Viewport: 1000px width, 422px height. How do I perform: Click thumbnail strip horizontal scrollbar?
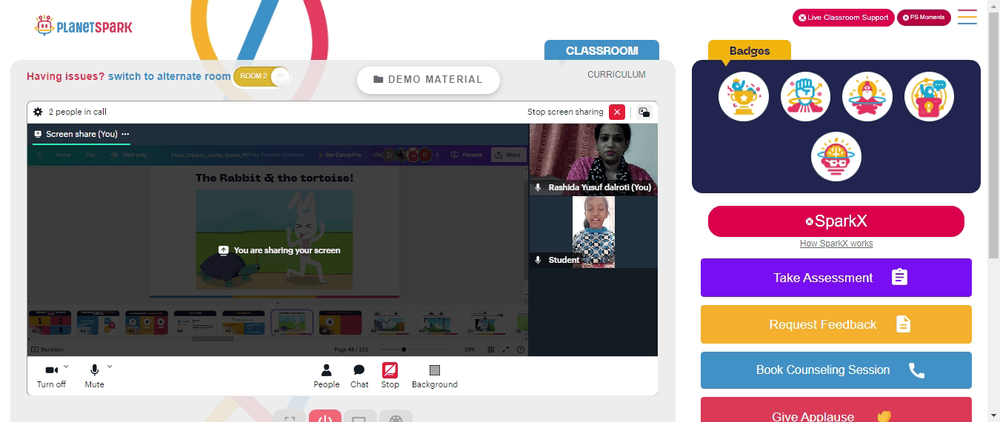pos(212,338)
